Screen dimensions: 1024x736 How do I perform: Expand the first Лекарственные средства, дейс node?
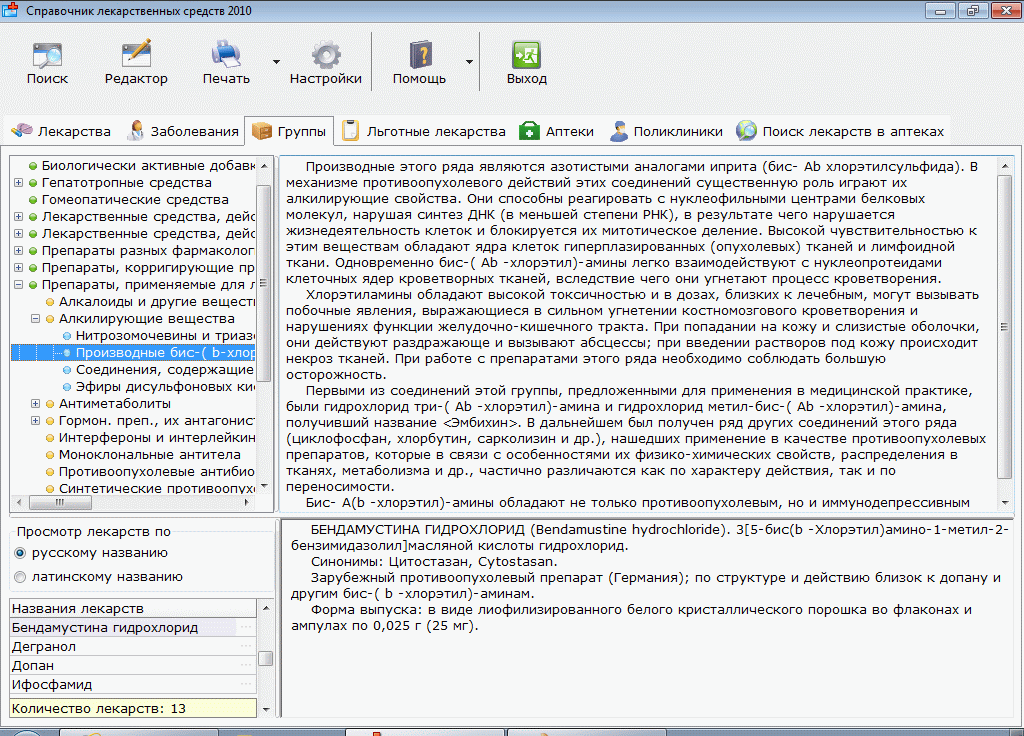pos(19,217)
